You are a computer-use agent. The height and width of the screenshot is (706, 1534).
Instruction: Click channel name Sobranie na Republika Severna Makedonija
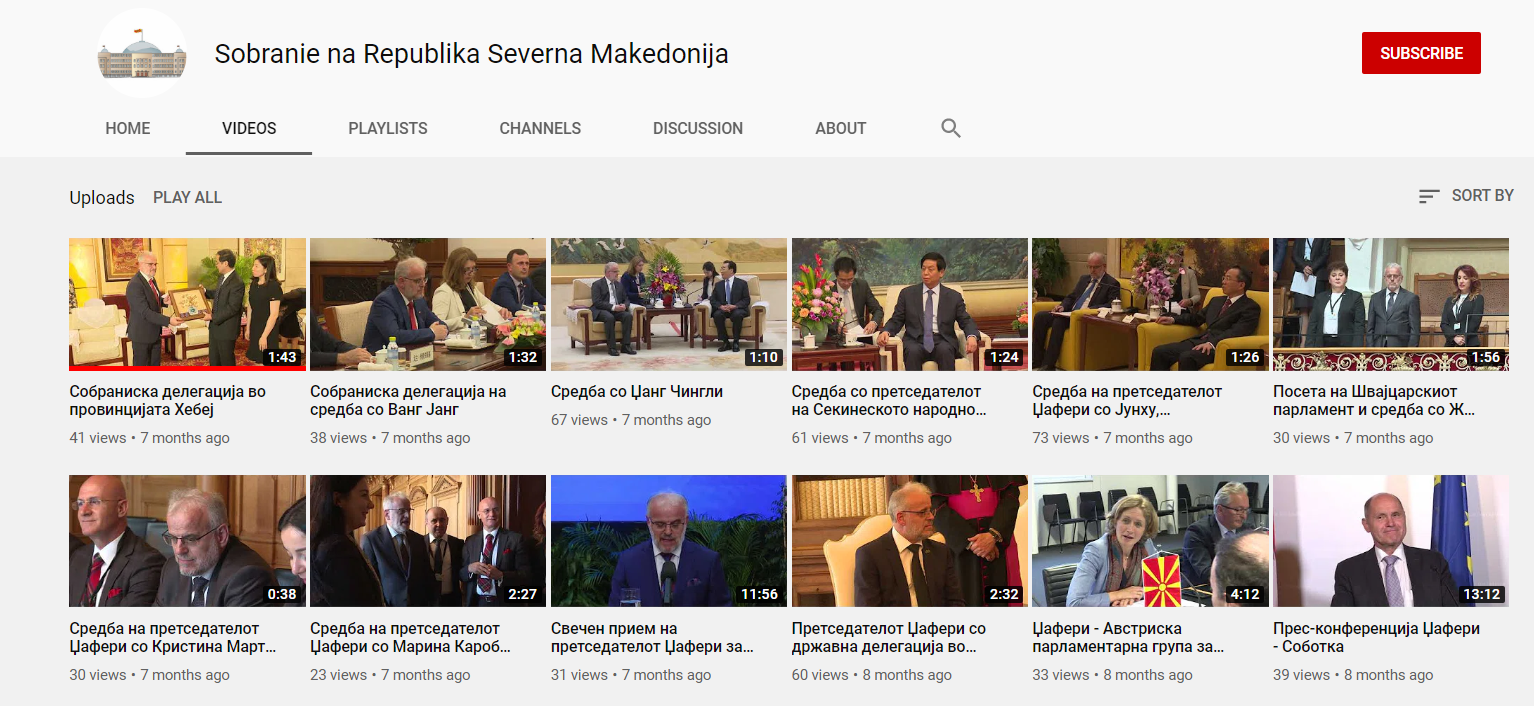[471, 54]
